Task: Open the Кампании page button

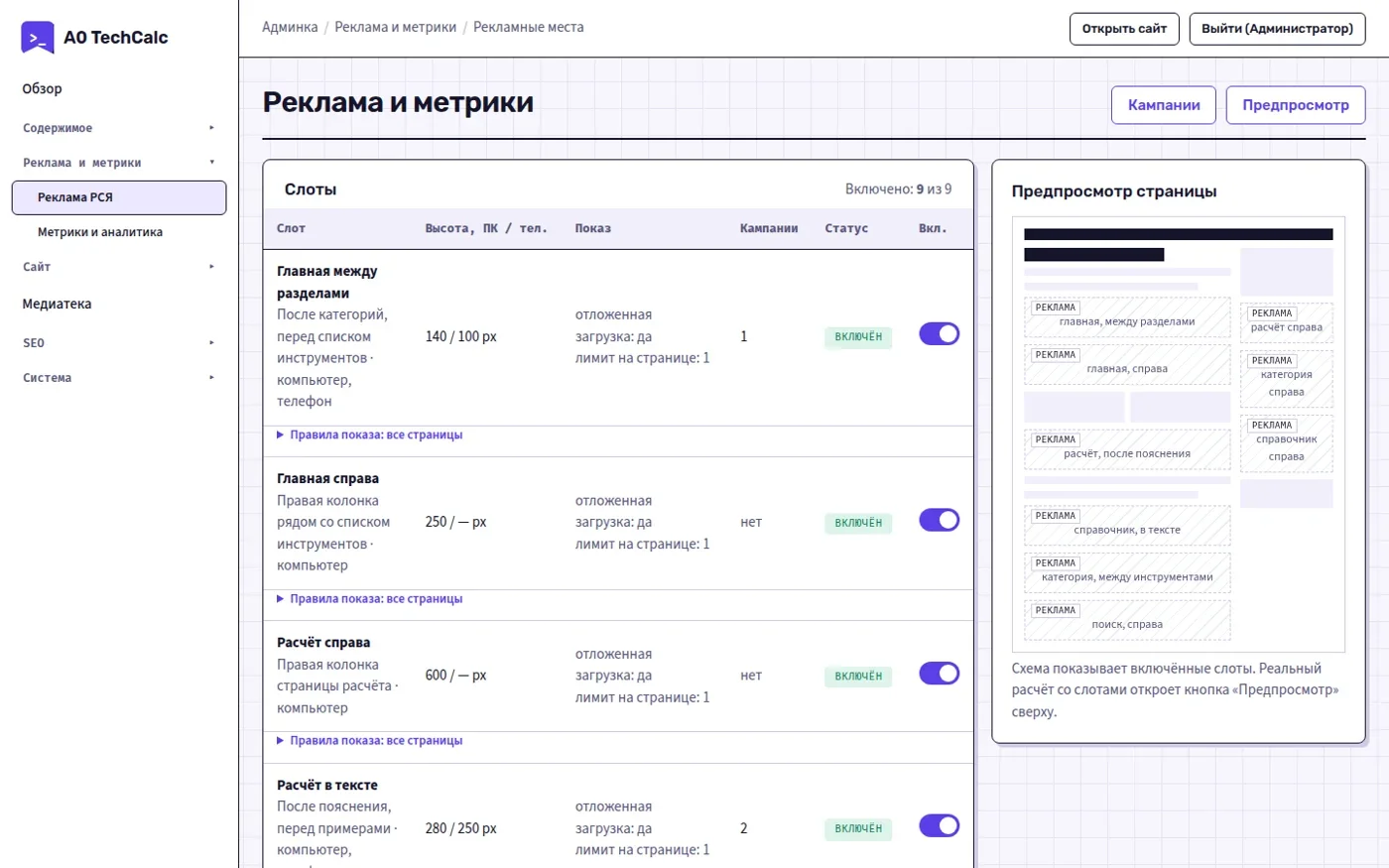Action: [x=1164, y=105]
